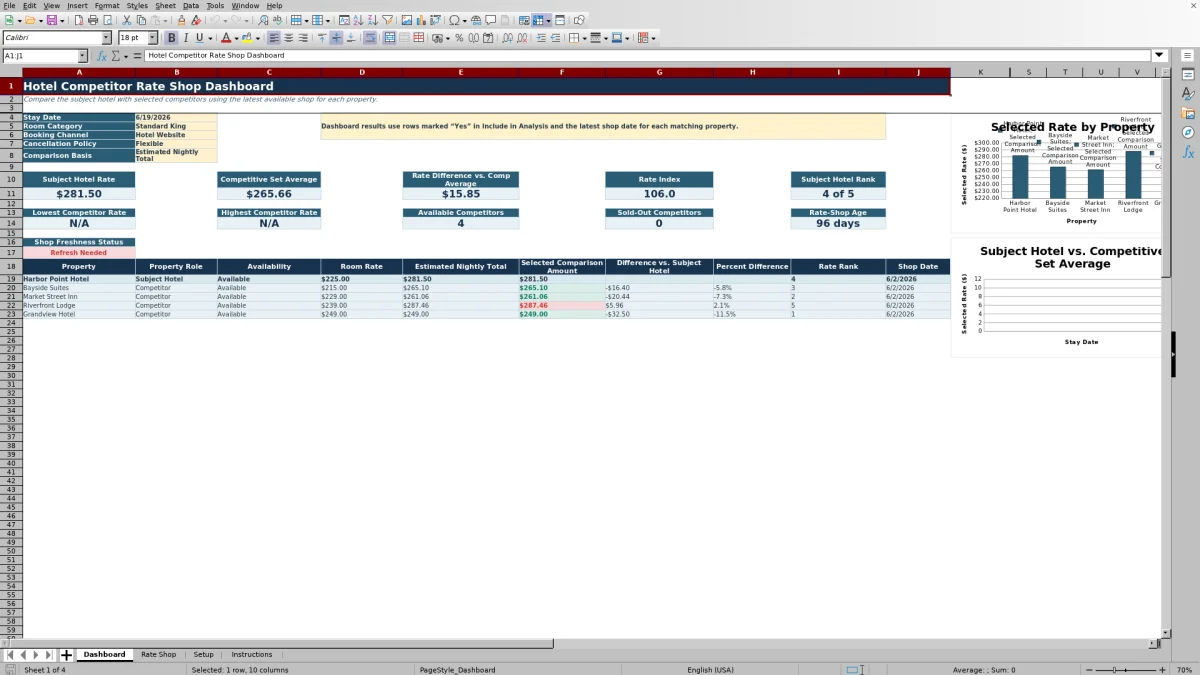The width and height of the screenshot is (1200, 675).
Task: Click the Find and Replace icon
Action: point(262,20)
